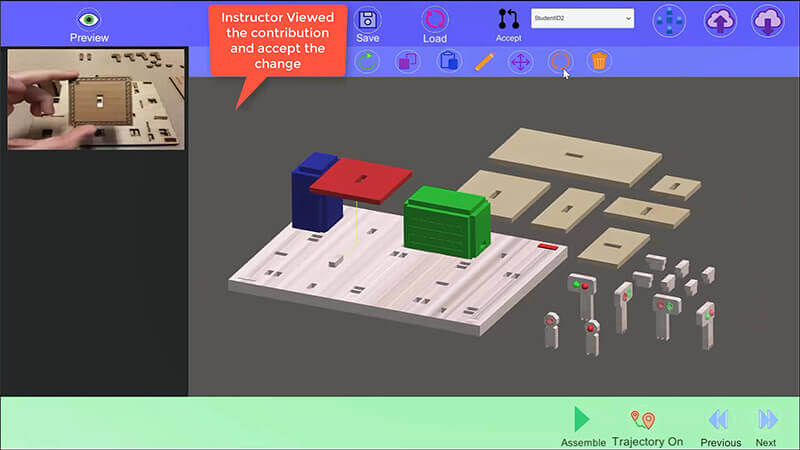Accept the student's contribution
Image resolution: width=800 pixels, height=450 pixels.
[509, 19]
